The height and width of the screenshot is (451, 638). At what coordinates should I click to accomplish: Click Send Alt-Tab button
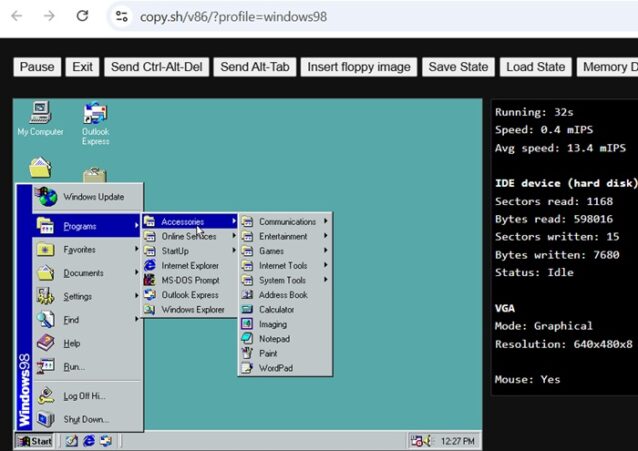pos(255,67)
